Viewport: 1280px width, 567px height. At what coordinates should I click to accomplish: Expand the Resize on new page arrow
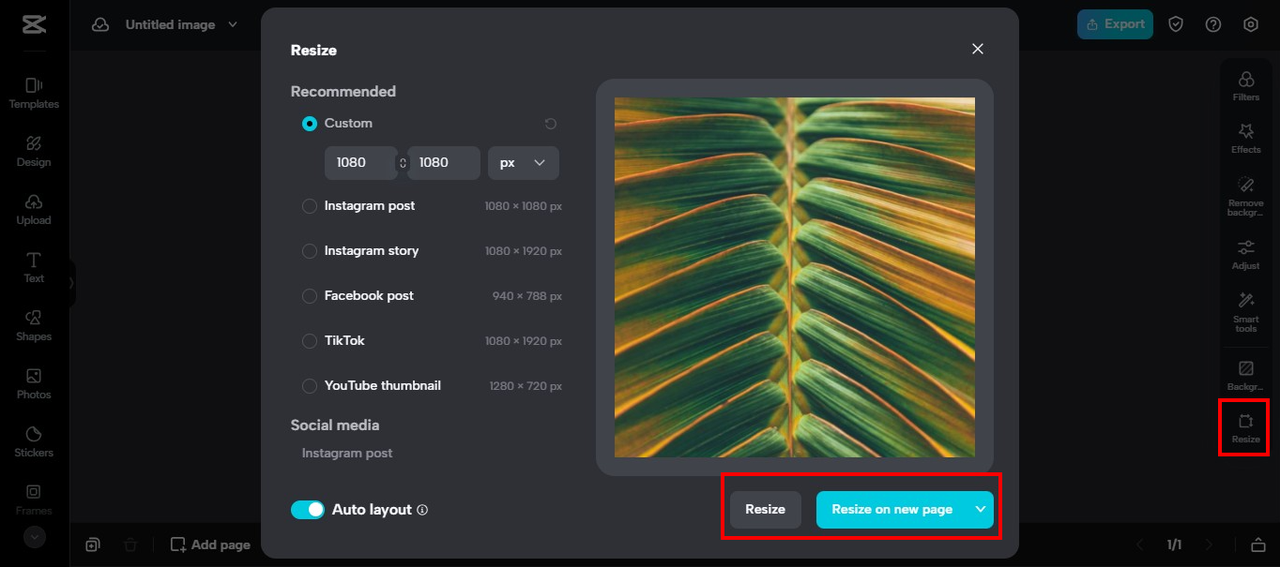point(981,509)
